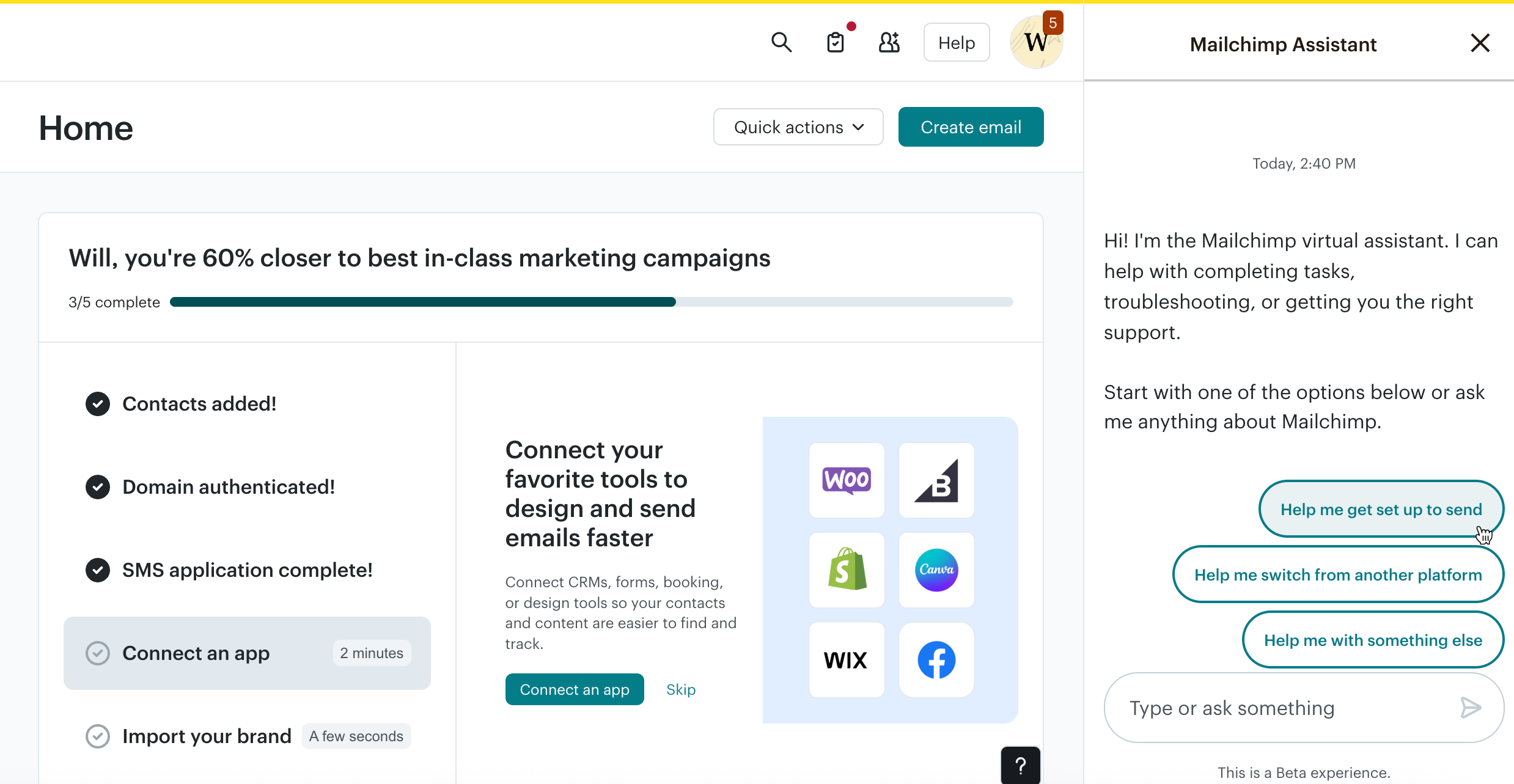
Task: Select the WooCommerce integration tile
Action: click(847, 480)
